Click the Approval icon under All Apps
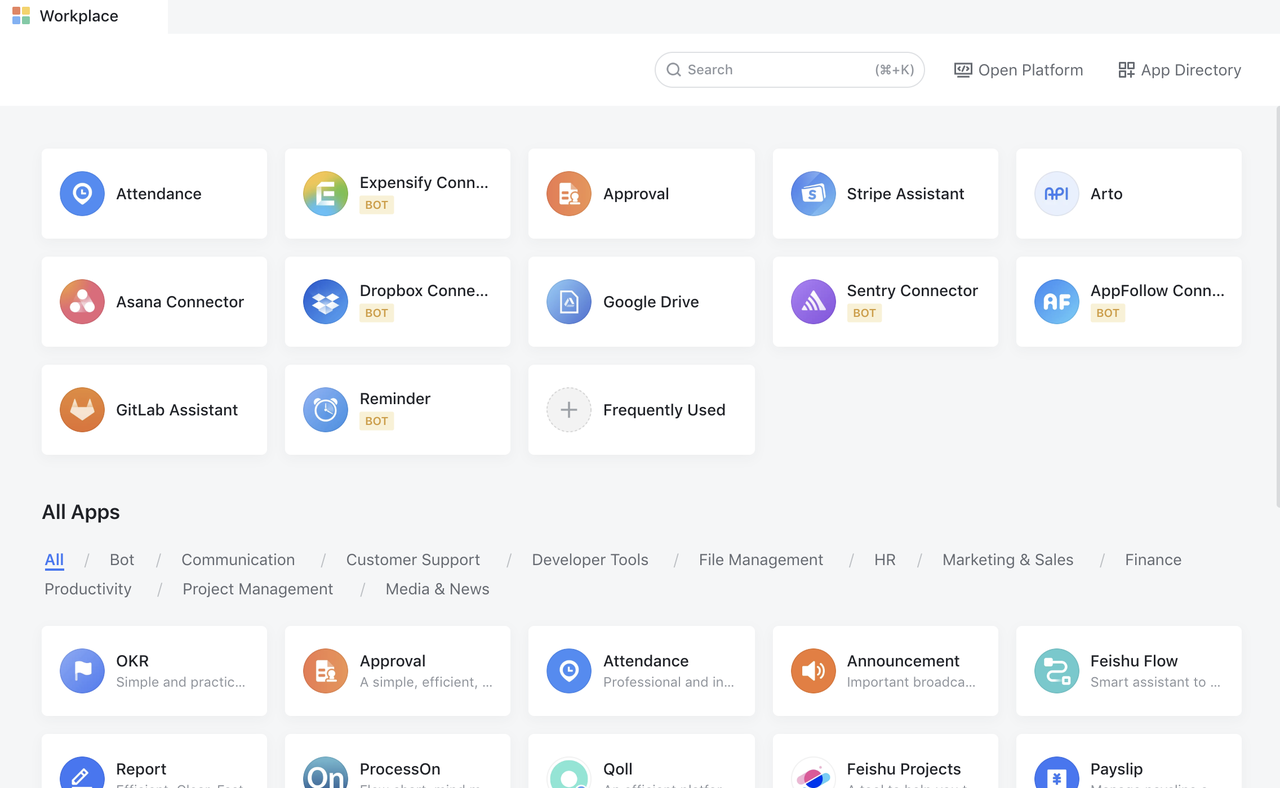Image resolution: width=1280 pixels, height=788 pixels. 326,671
